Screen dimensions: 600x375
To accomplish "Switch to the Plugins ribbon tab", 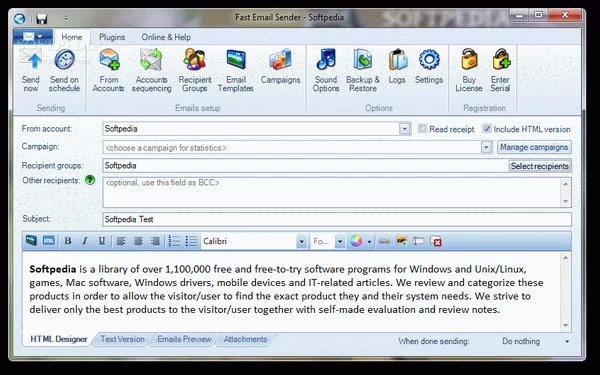I will pos(112,37).
